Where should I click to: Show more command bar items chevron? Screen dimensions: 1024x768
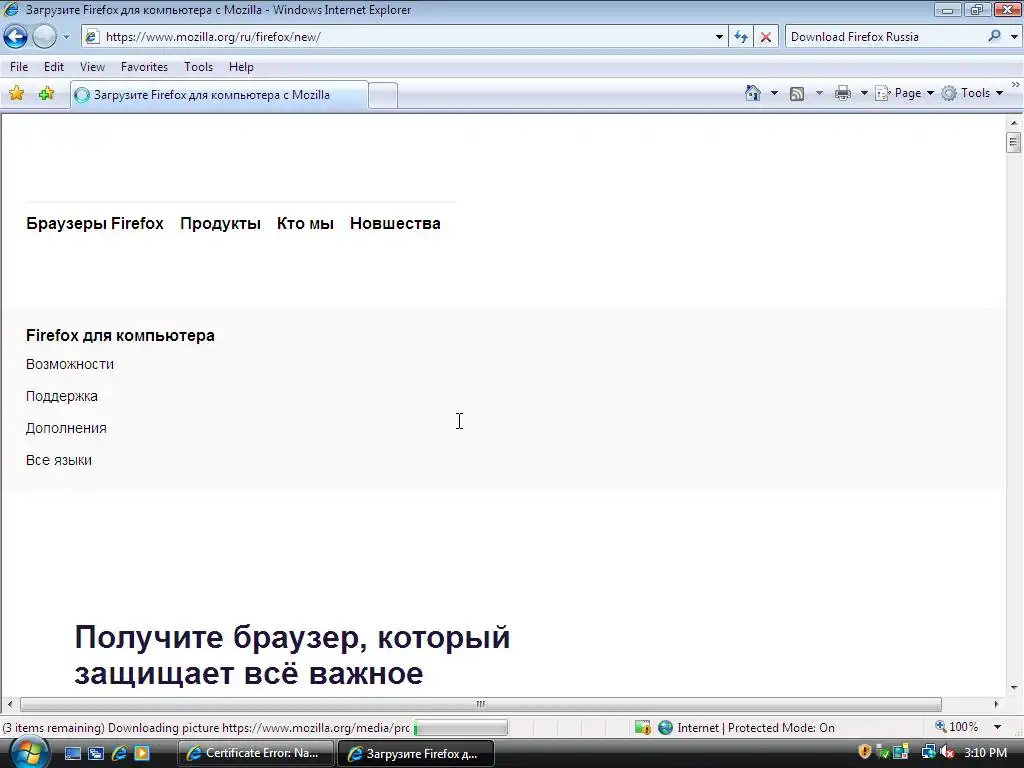(x=1016, y=85)
